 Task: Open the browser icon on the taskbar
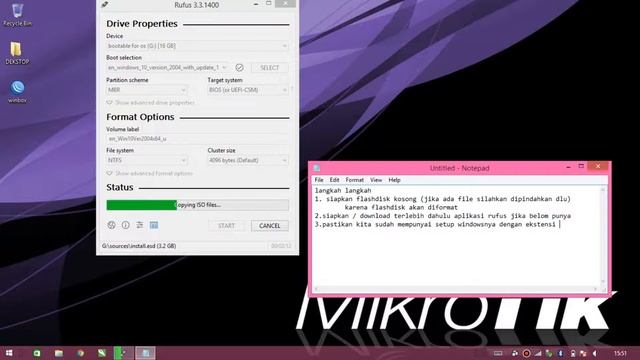(x=80, y=353)
